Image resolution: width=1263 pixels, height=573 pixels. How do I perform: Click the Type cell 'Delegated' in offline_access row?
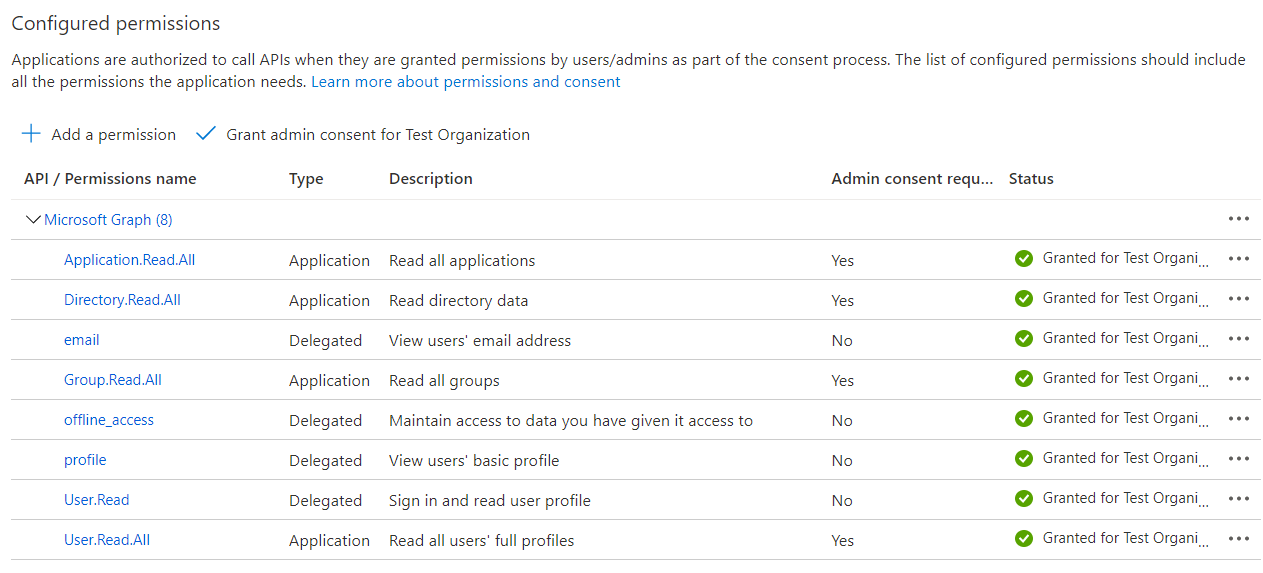325,420
